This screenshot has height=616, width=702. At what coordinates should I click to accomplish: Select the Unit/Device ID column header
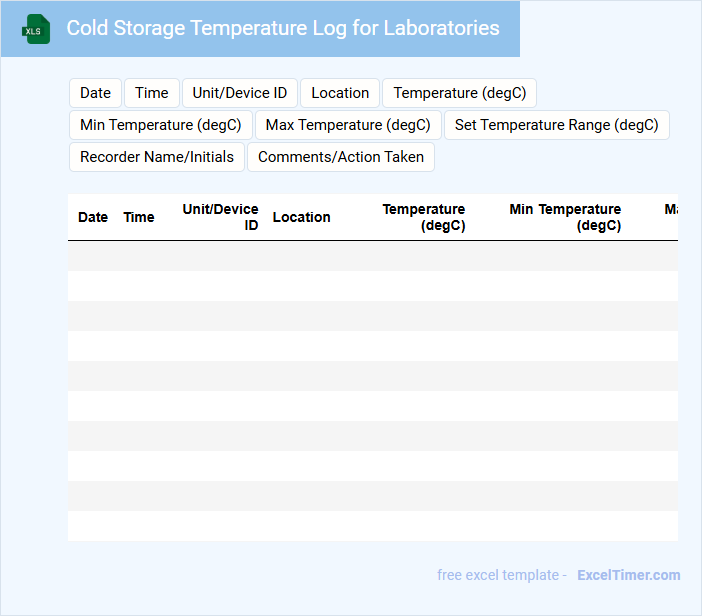pyautogui.click(x=221, y=217)
